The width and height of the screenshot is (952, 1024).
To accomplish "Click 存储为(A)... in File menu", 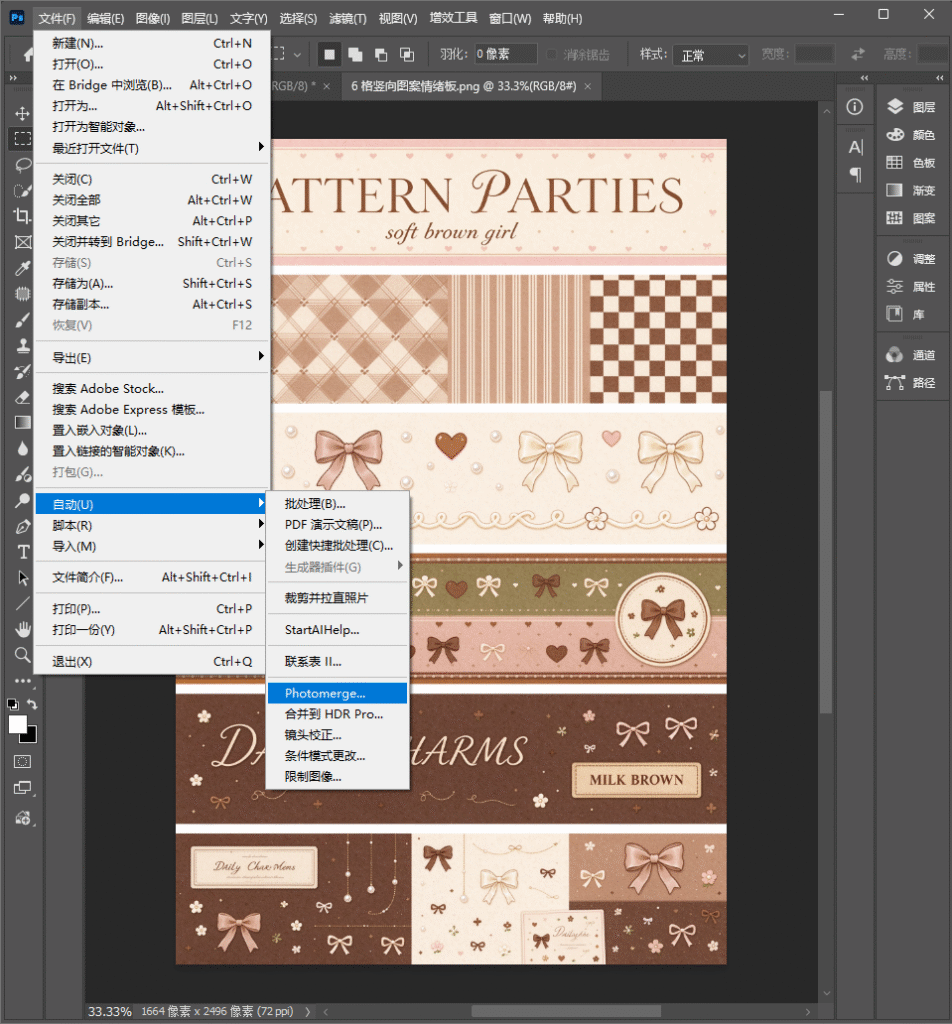I will [x=151, y=283].
